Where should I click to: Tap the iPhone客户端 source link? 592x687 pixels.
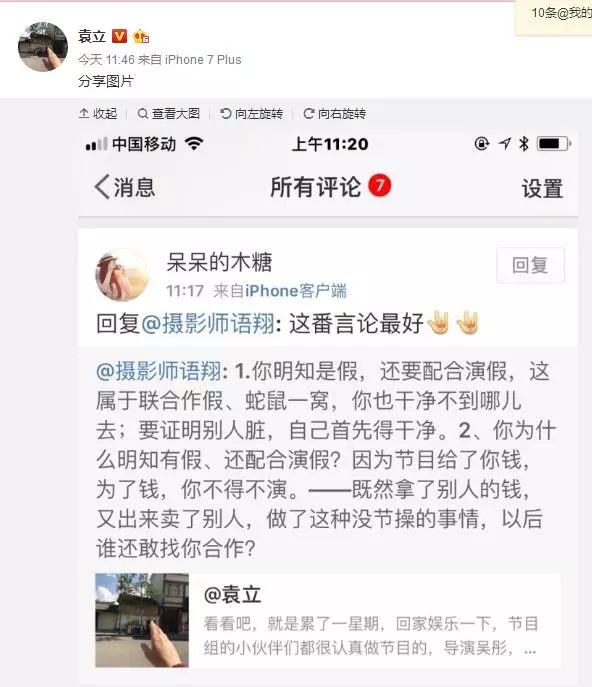click(296, 290)
